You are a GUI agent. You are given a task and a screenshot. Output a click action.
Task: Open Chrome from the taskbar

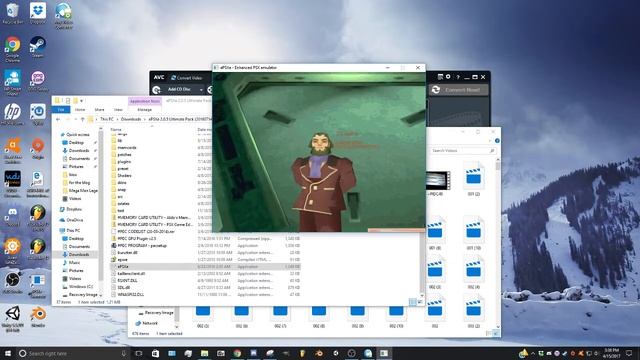coord(237,353)
